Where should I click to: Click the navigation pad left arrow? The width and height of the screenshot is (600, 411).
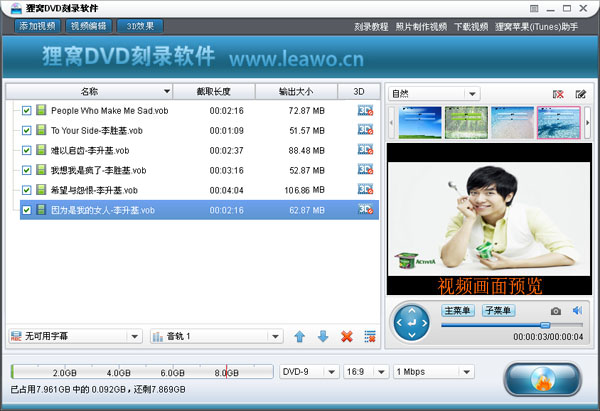click(x=399, y=323)
